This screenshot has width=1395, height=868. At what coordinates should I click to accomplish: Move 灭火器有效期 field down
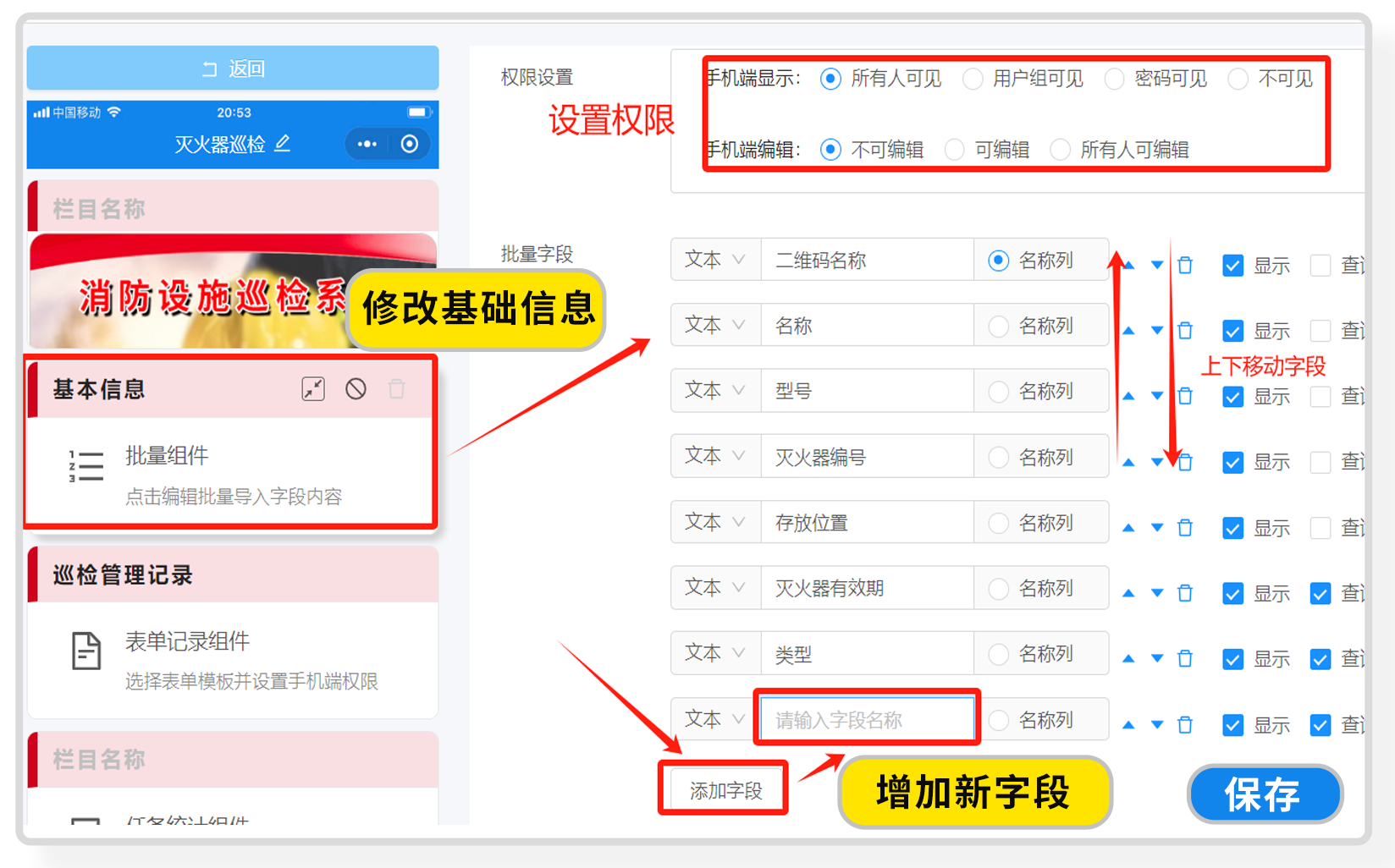click(x=1156, y=593)
